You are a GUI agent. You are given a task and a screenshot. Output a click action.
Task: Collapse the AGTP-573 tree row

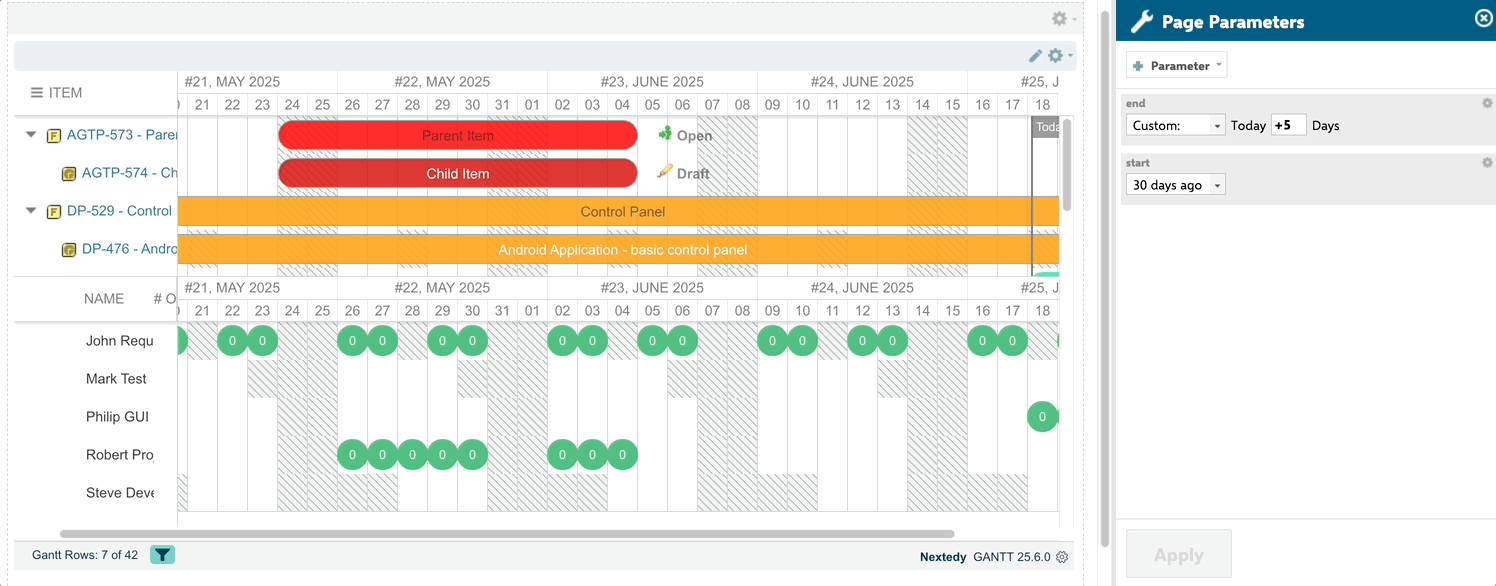[x=31, y=135]
